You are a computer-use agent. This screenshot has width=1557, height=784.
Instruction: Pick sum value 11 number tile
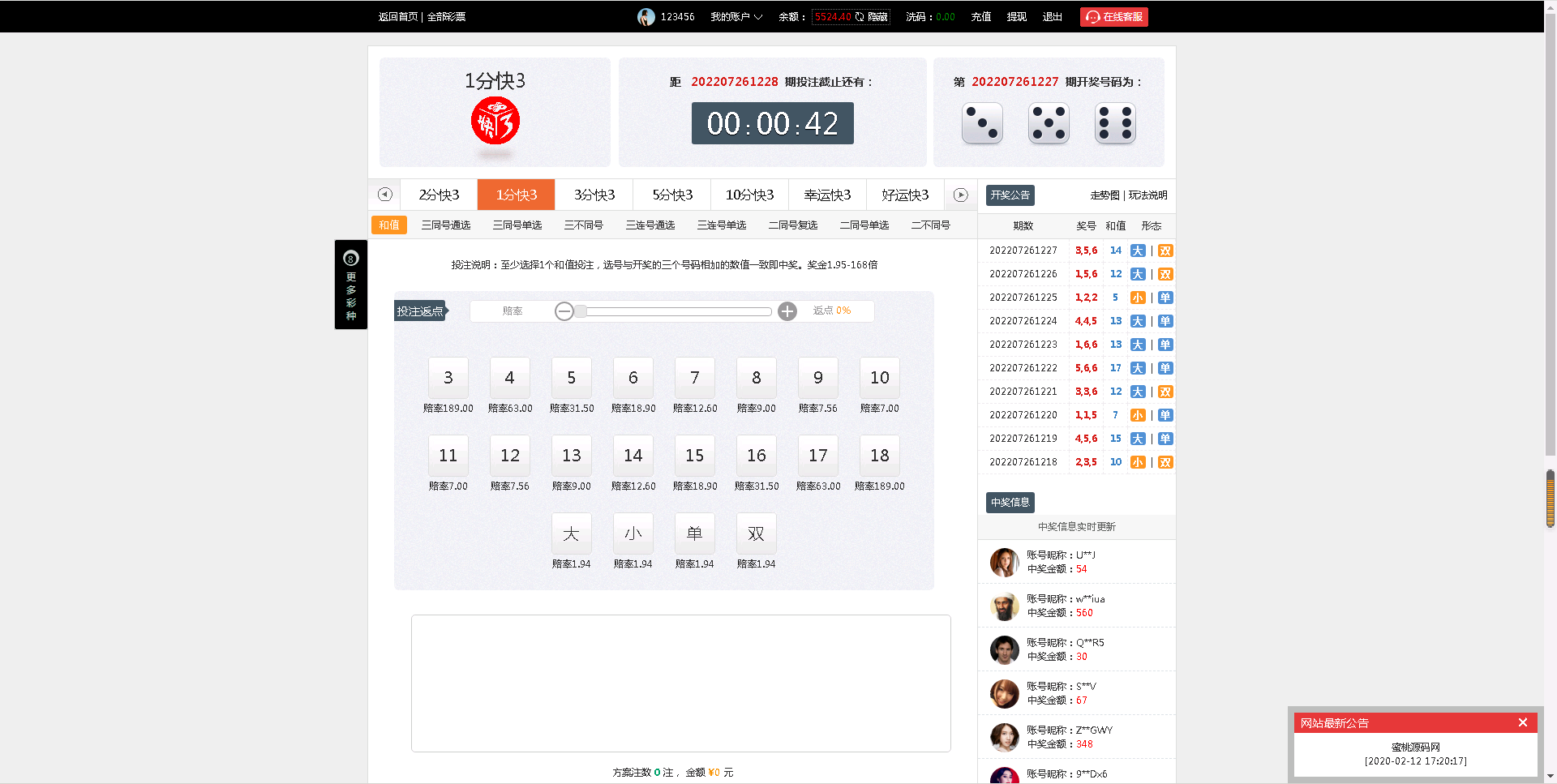[448, 456]
